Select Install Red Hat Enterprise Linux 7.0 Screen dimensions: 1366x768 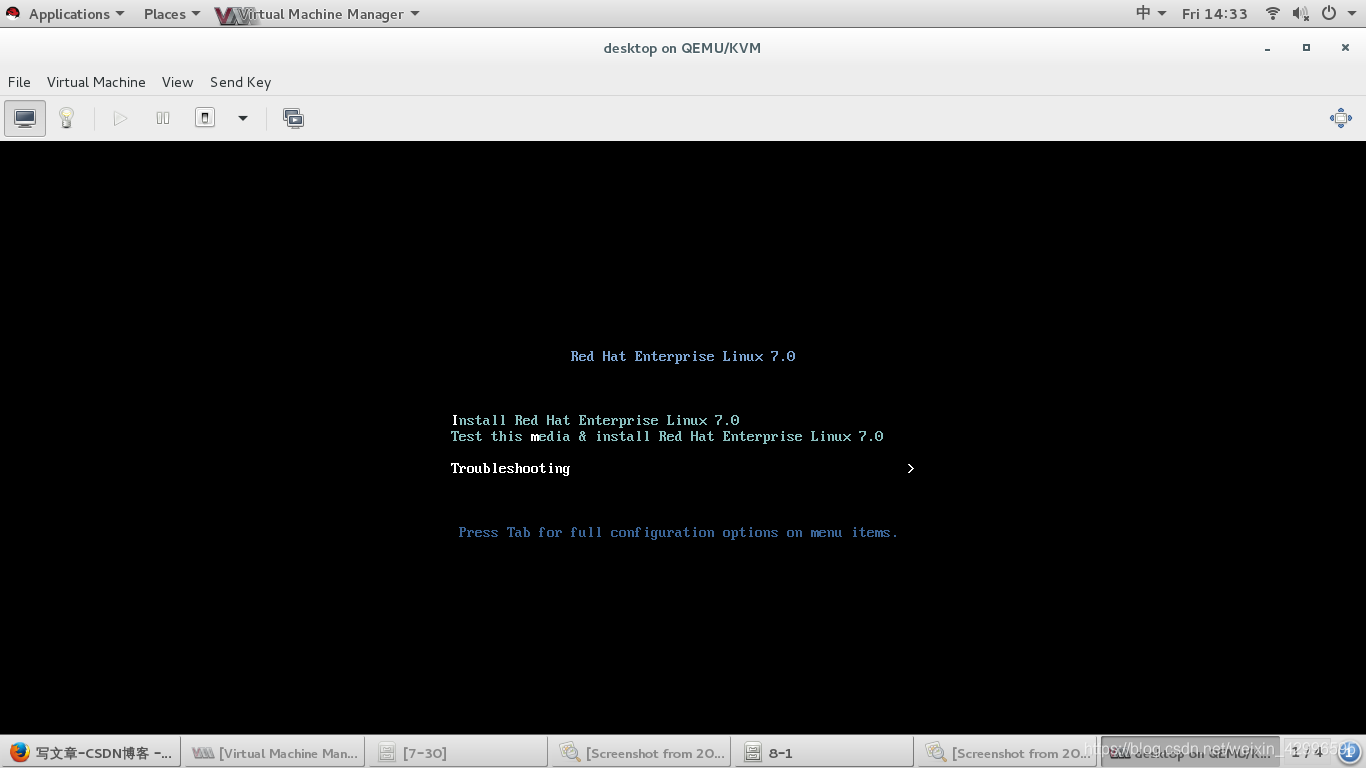tap(595, 420)
